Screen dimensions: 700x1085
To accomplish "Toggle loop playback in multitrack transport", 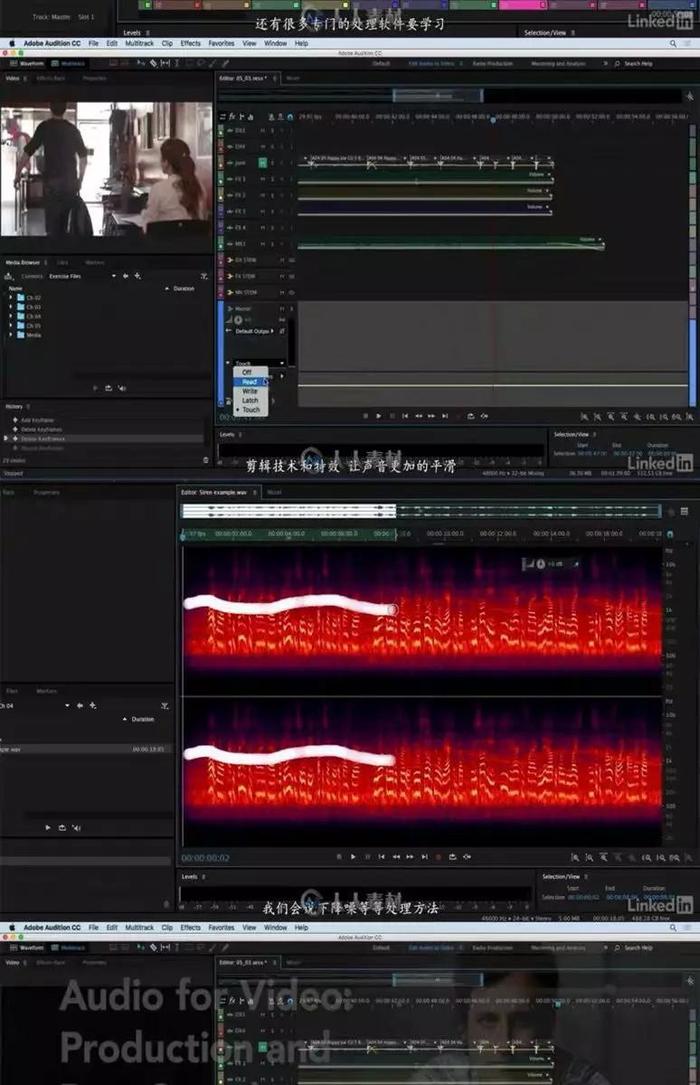I will 471,416.
